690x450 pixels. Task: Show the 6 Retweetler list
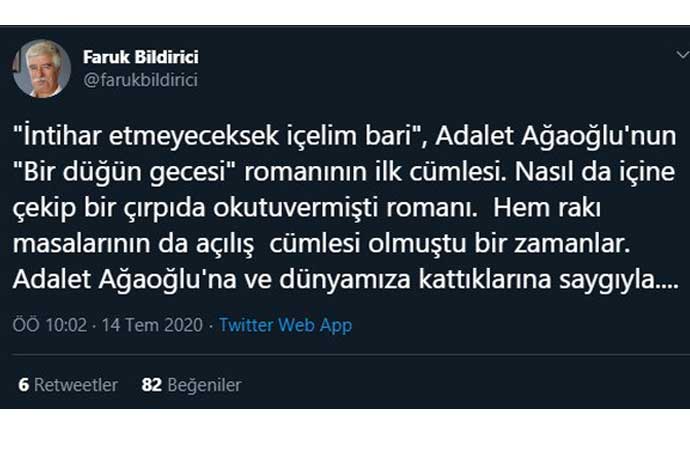(68, 385)
